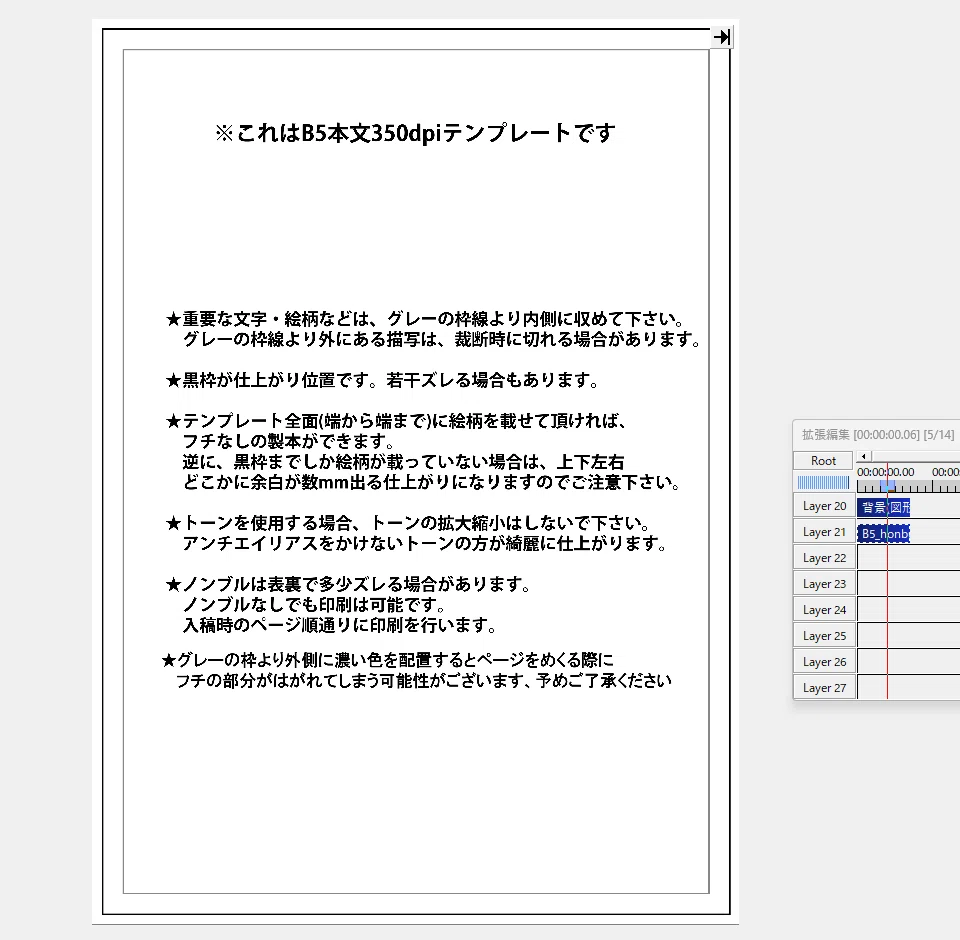Click the ★トーンを使用する場合 line
The width and height of the screenshot is (960, 940).
pyautogui.click(x=408, y=523)
